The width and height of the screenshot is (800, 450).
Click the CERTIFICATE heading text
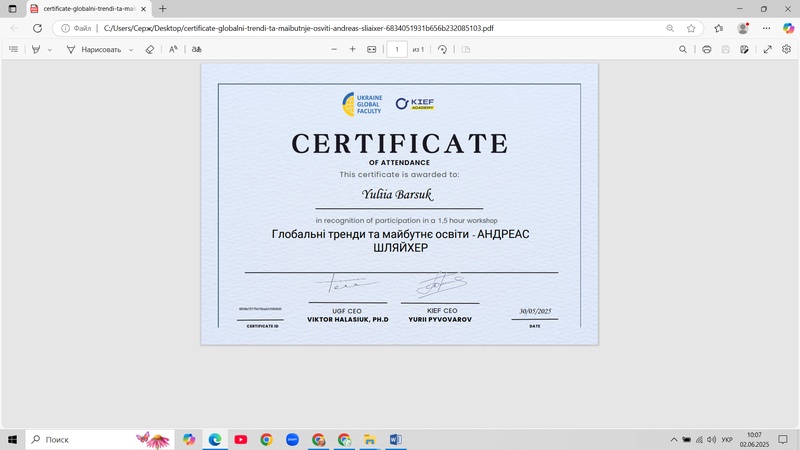[x=399, y=143]
